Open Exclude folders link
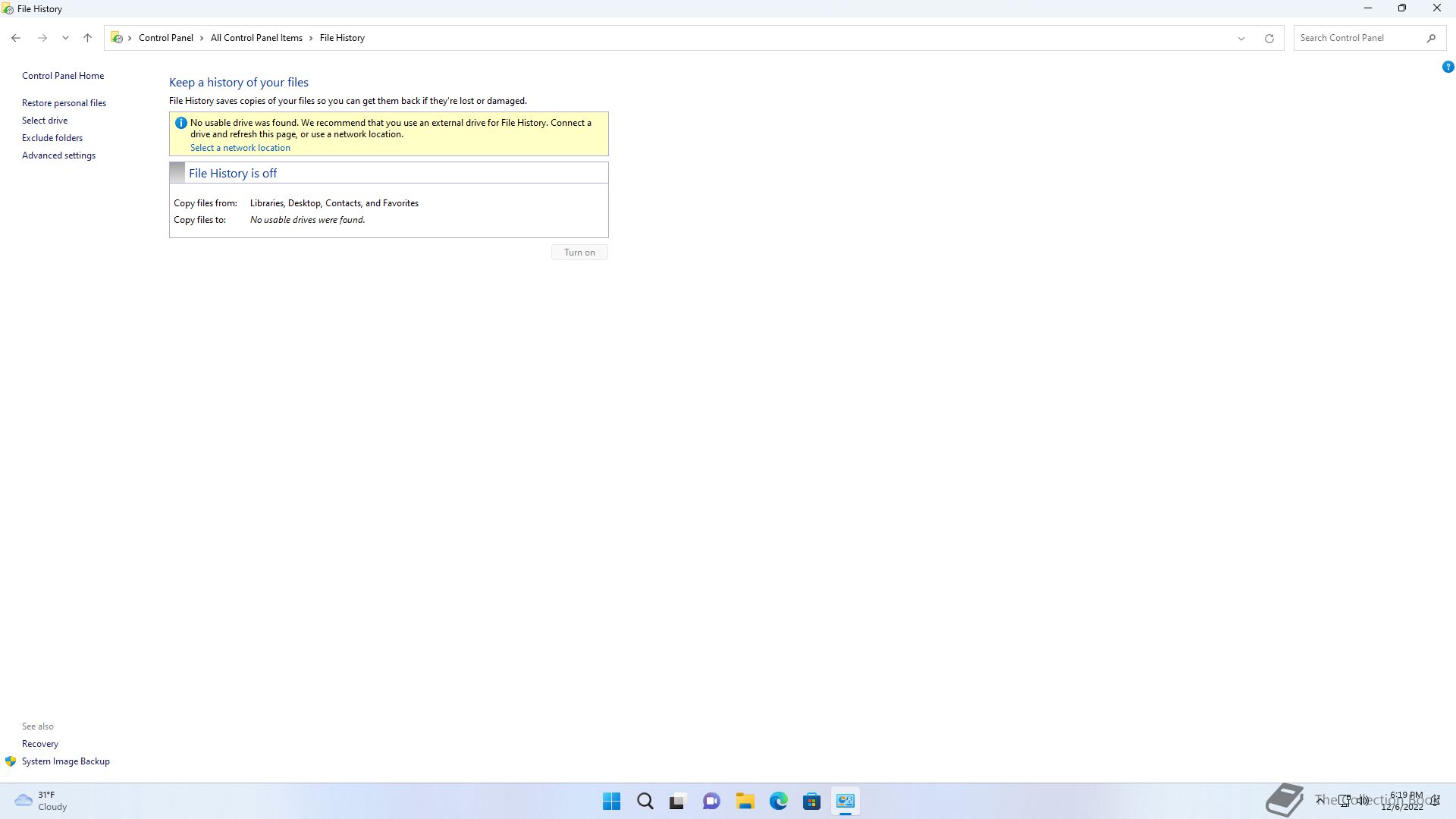 52,138
